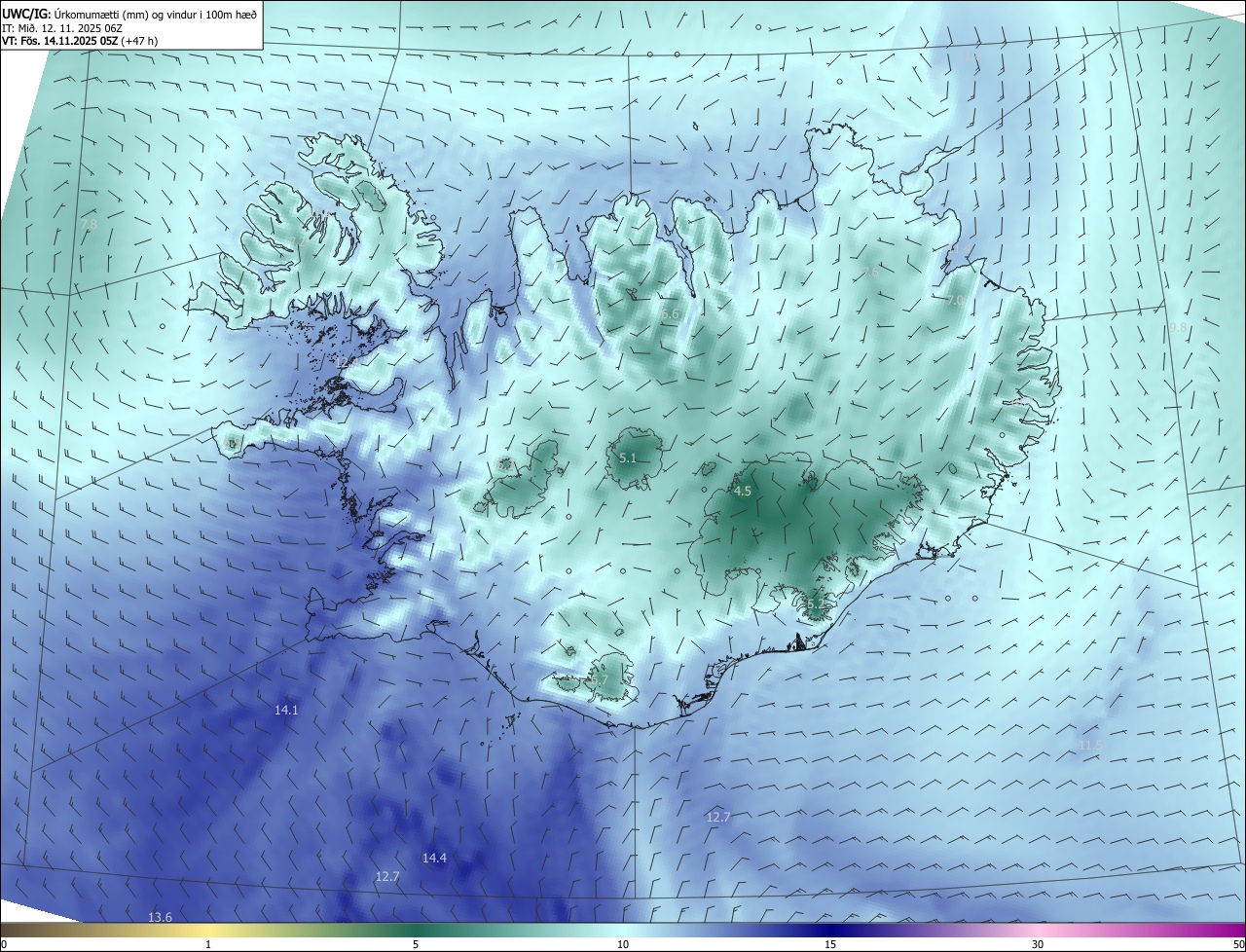Click the 11.5 value label on the map
Screen dimensions: 1246x952
point(1090,745)
